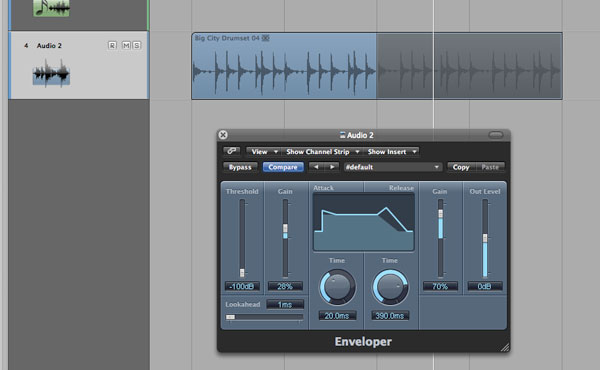
Task: Mute the Audio 2 track
Action: 126,46
